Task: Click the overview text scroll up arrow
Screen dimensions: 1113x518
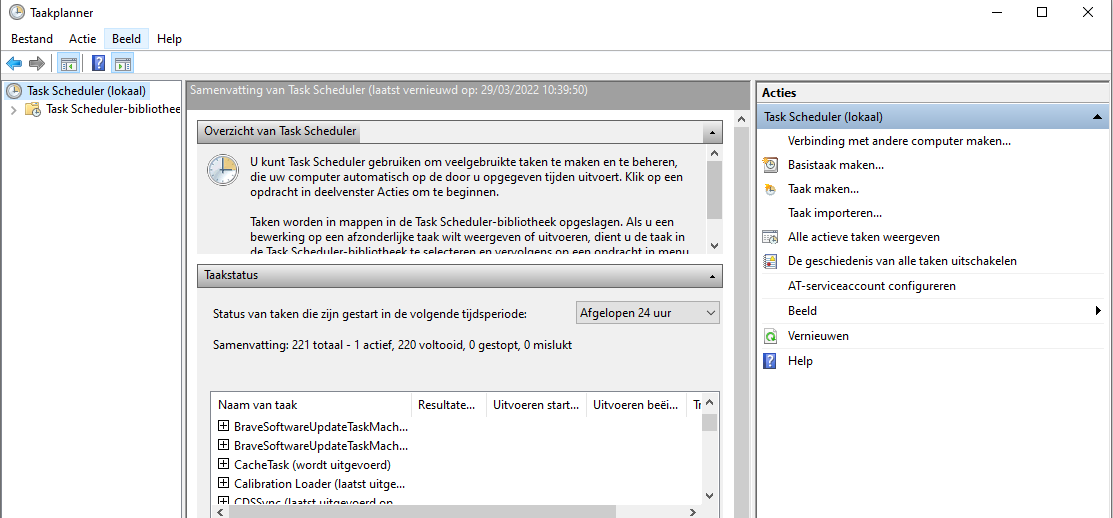Action: (x=715, y=153)
